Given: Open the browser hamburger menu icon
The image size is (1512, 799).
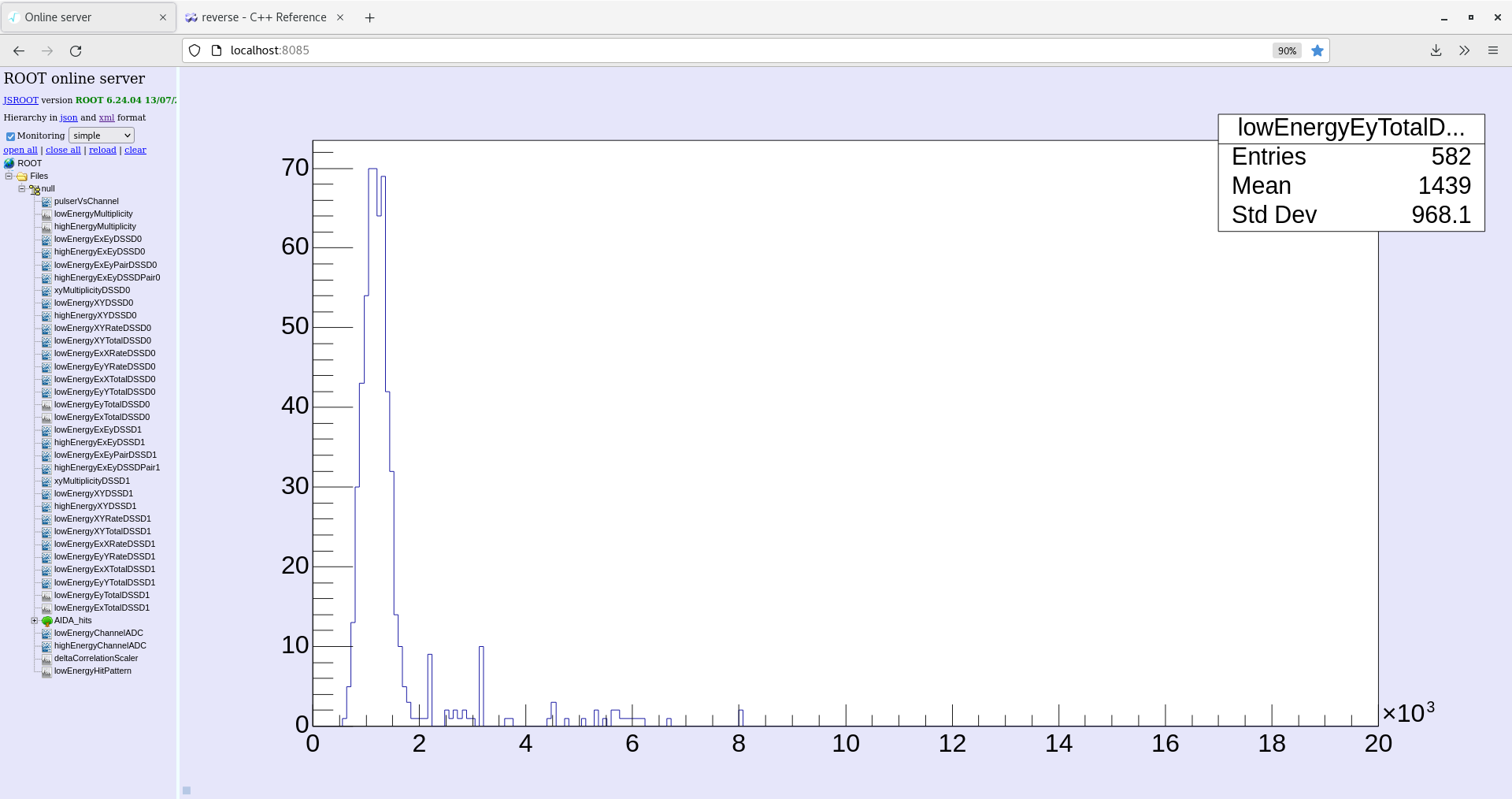Looking at the screenshot, I should pos(1492,50).
